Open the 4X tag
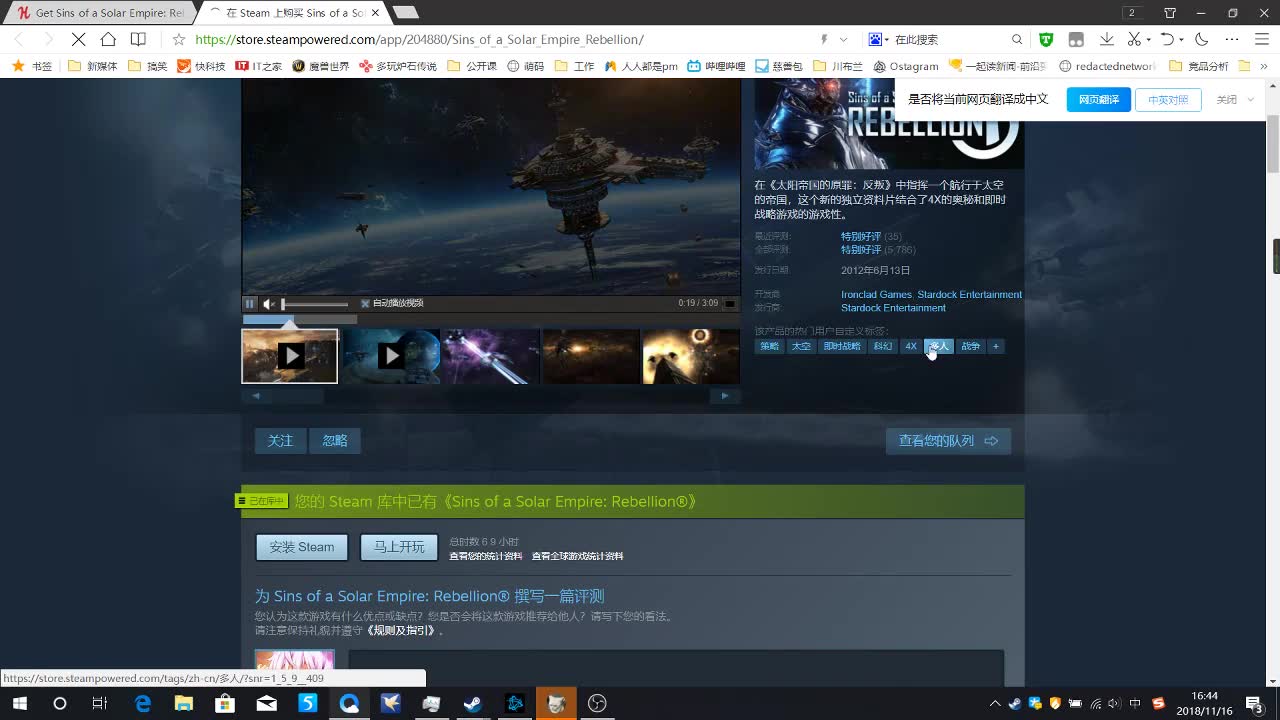Image resolution: width=1280 pixels, height=720 pixels. pos(911,346)
